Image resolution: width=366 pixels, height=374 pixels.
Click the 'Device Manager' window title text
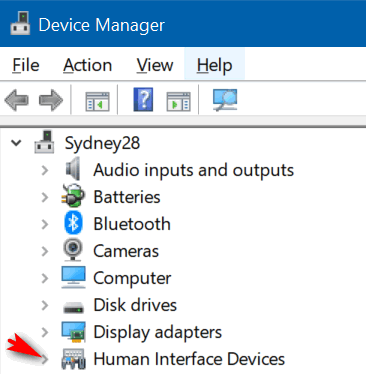(102, 25)
